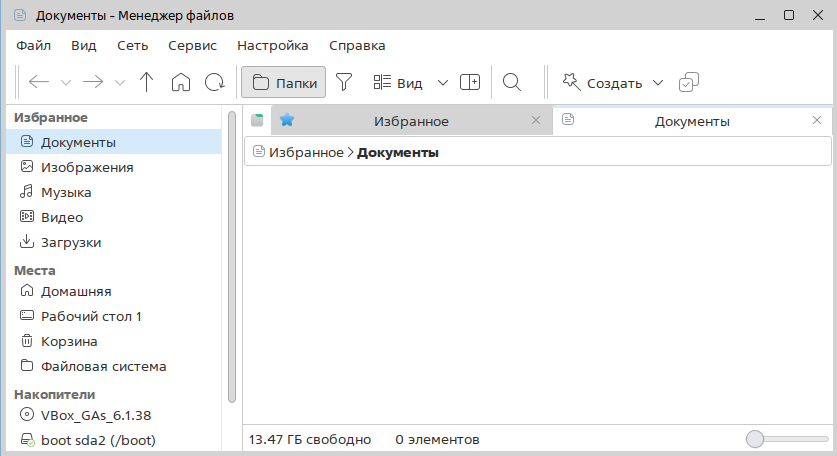Switch to the Избранное tab
Image resolution: width=837 pixels, height=456 pixels.
(x=410, y=121)
